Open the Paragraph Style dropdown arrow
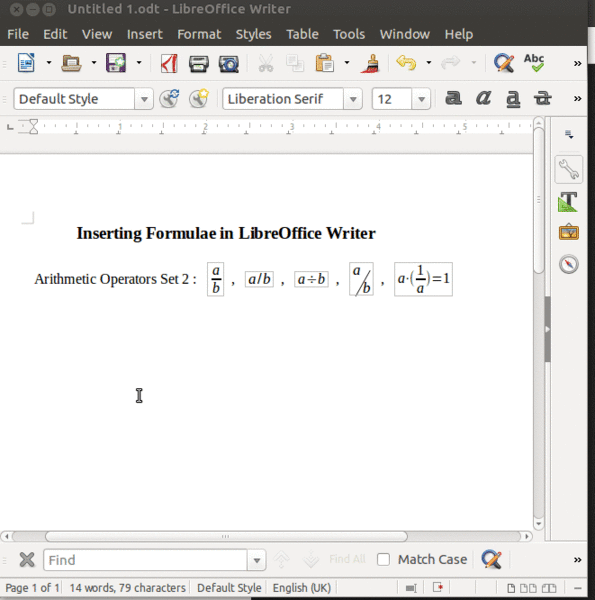 [144, 99]
